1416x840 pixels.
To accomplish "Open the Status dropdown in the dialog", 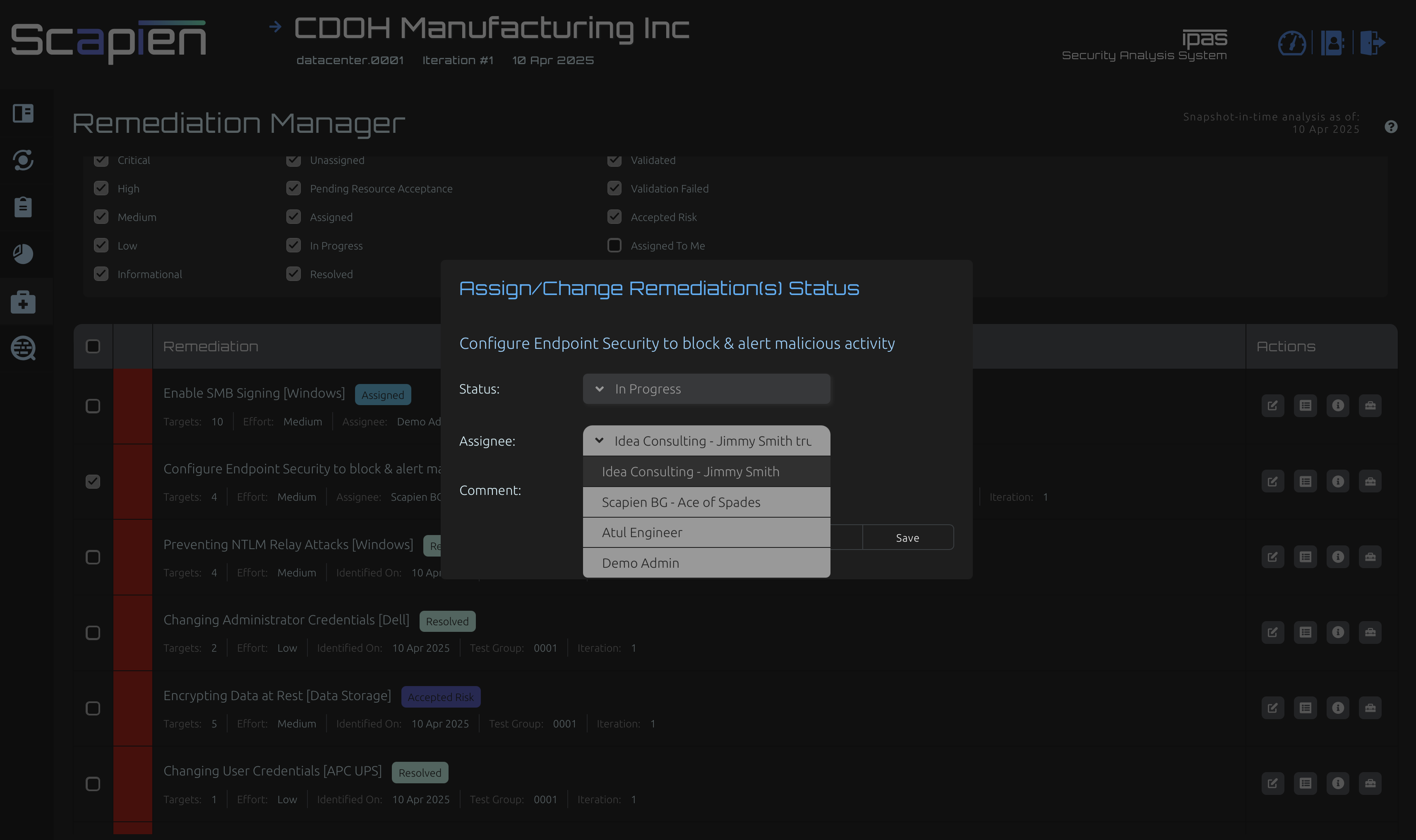I will 706,389.
